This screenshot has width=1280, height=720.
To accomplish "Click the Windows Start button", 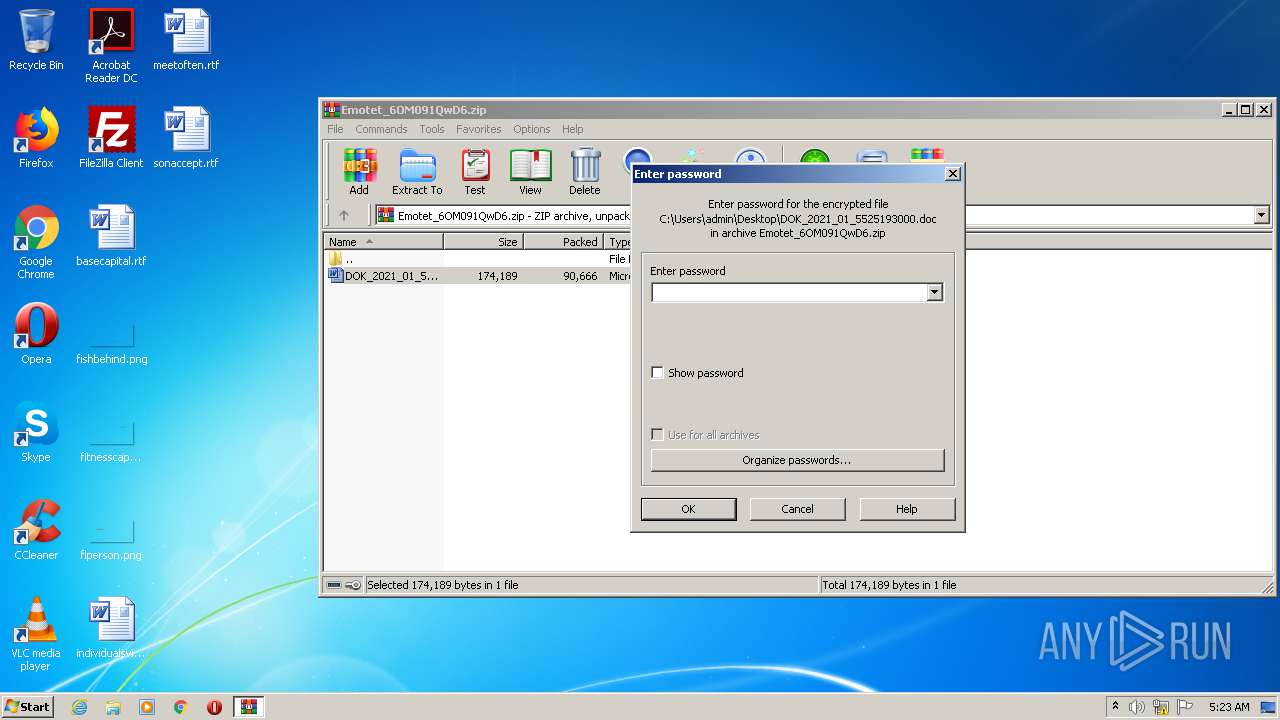I will click(28, 707).
